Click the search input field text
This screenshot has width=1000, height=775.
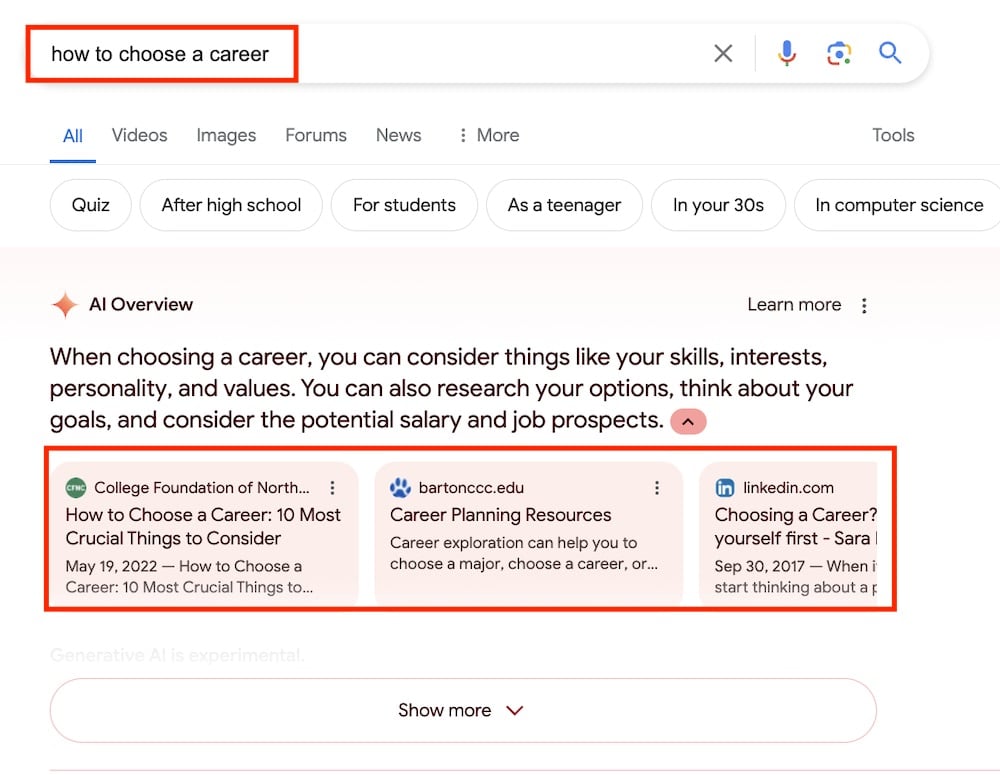160,54
